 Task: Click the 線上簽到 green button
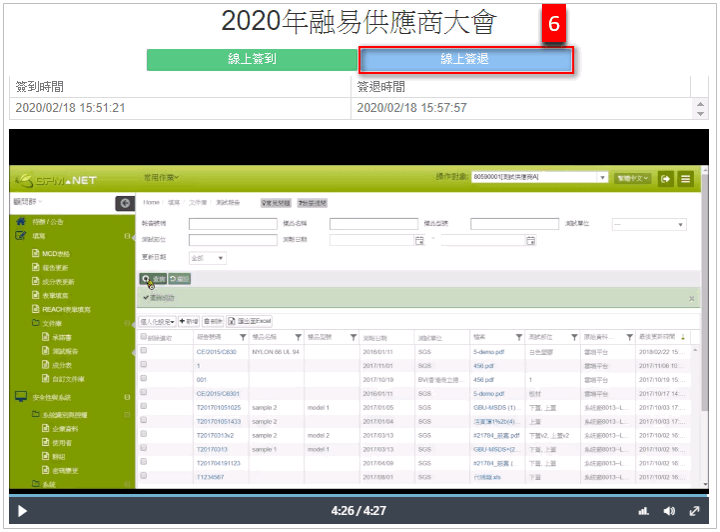click(252, 60)
